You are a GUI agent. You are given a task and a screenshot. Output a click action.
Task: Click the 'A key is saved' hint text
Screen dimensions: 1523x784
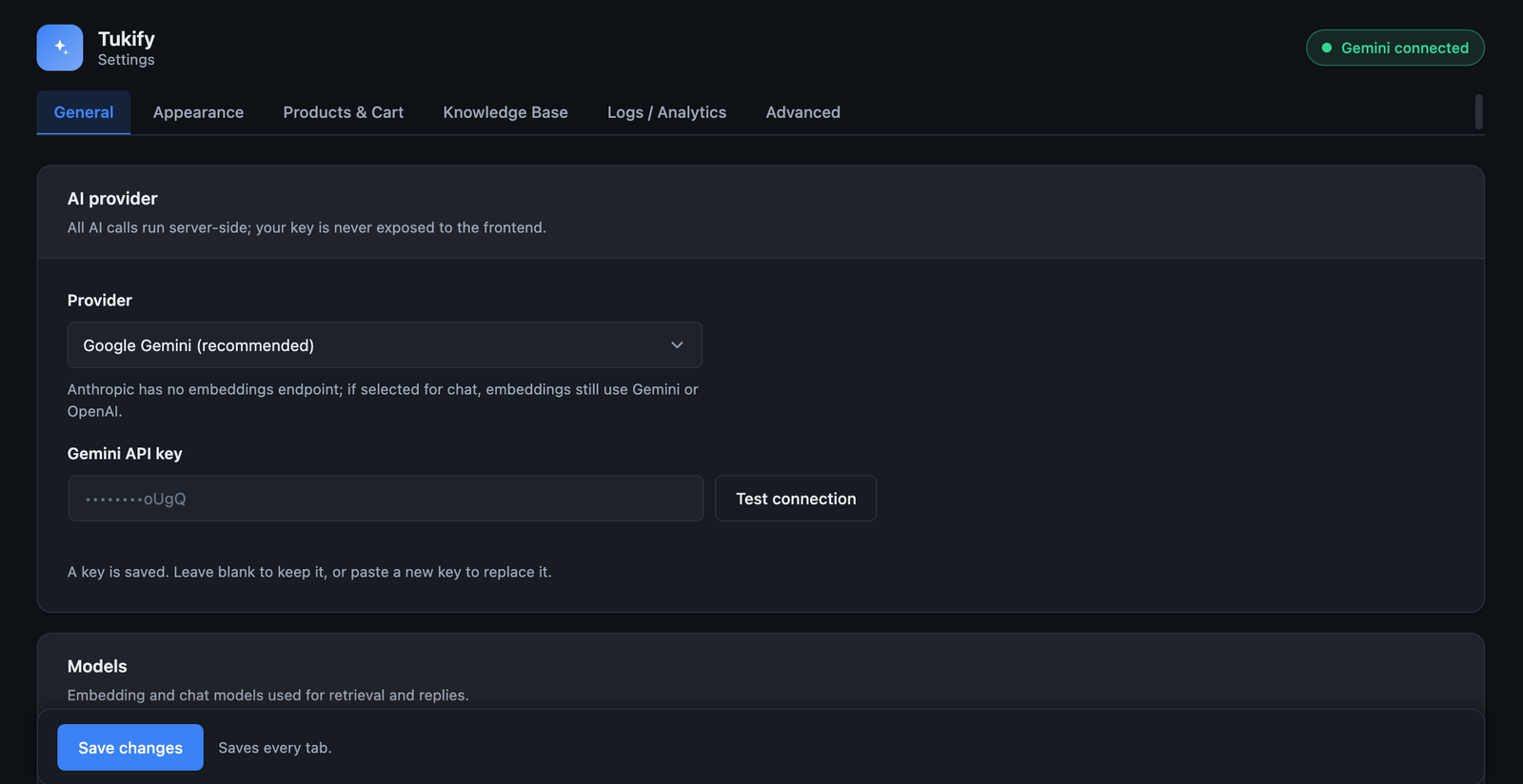point(309,572)
